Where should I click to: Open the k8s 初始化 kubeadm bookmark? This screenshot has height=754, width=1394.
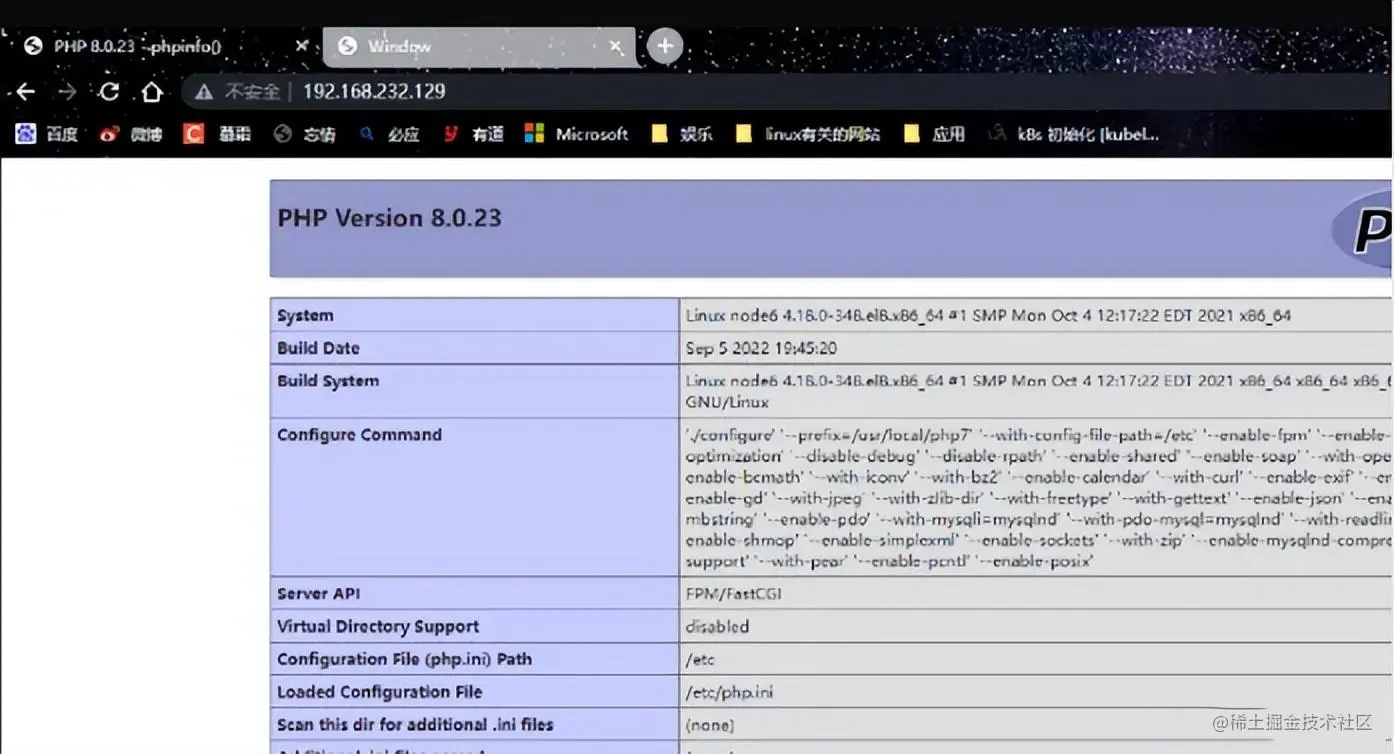coord(1074,134)
